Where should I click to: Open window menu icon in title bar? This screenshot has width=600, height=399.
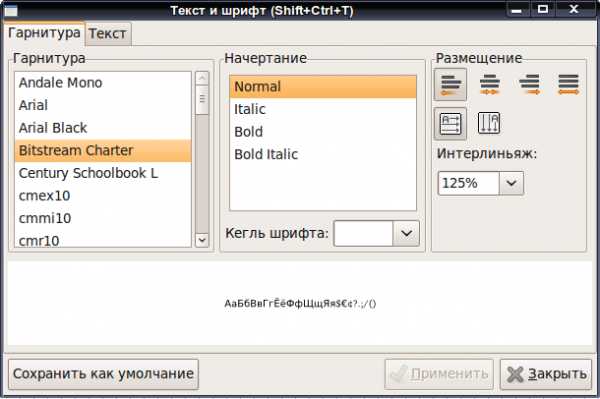[11, 11]
